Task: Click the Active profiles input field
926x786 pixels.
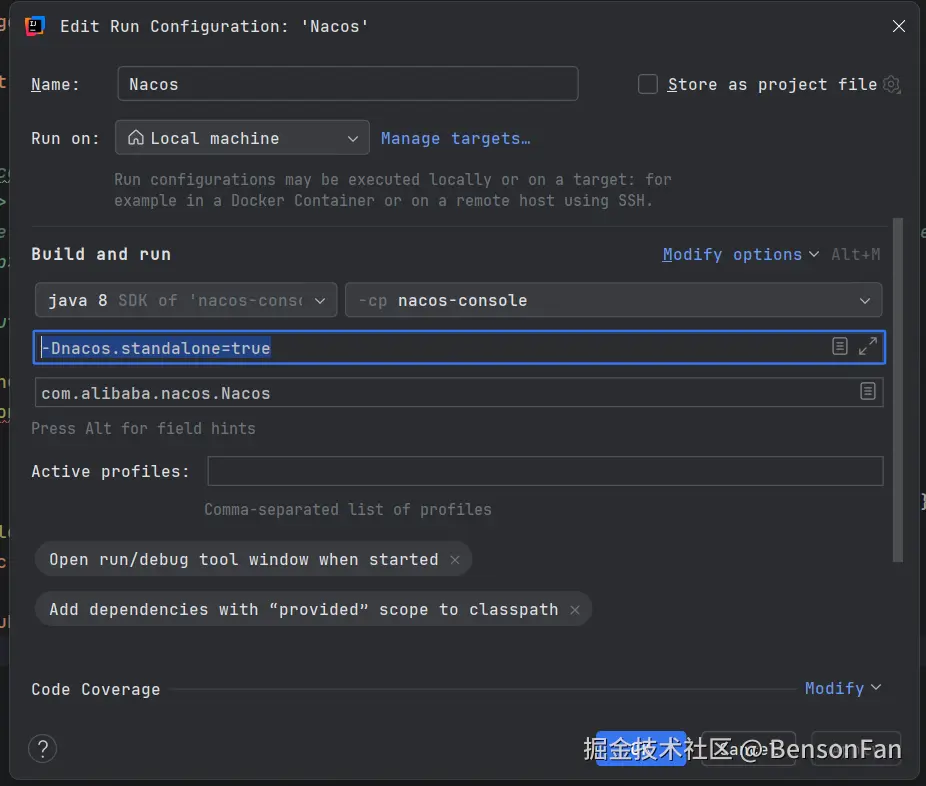Action: click(545, 471)
